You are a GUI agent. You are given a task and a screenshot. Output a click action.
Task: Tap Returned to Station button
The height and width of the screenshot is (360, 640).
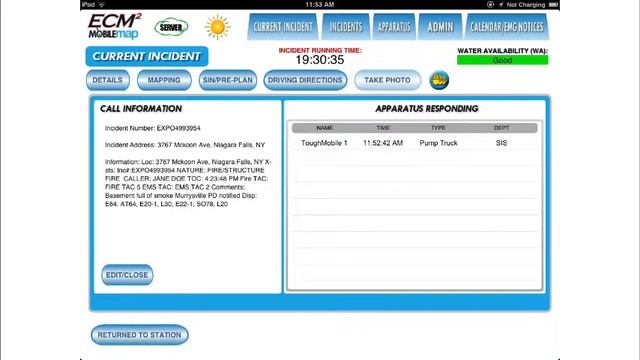[x=140, y=335]
